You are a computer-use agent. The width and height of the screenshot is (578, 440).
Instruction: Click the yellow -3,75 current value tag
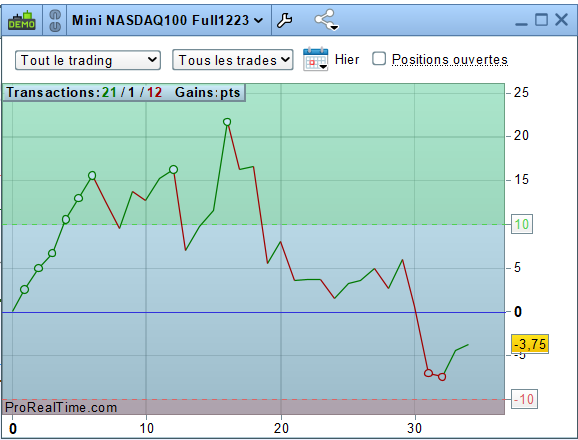pos(530,344)
